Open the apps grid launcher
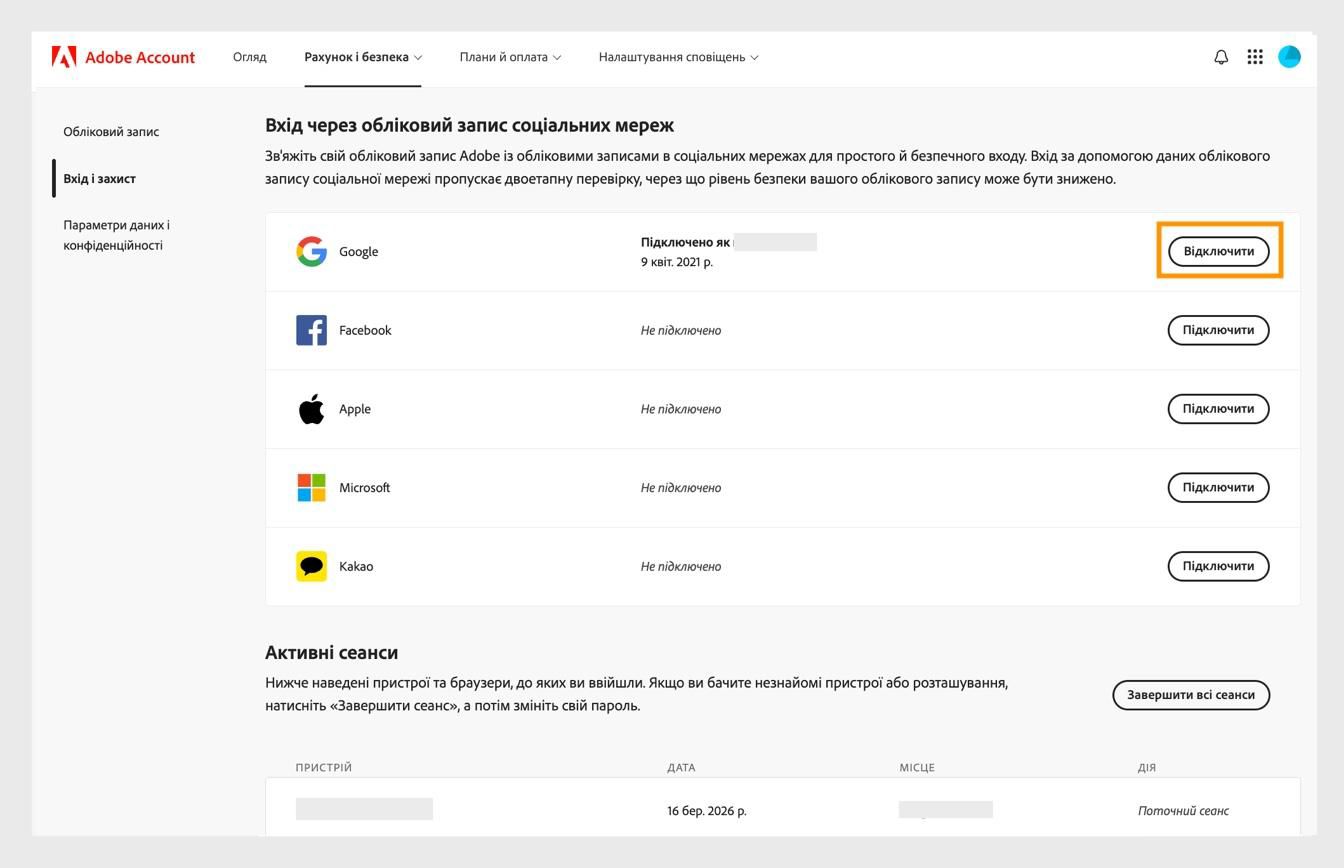Image resolution: width=1344 pixels, height=868 pixels. pos(1255,57)
